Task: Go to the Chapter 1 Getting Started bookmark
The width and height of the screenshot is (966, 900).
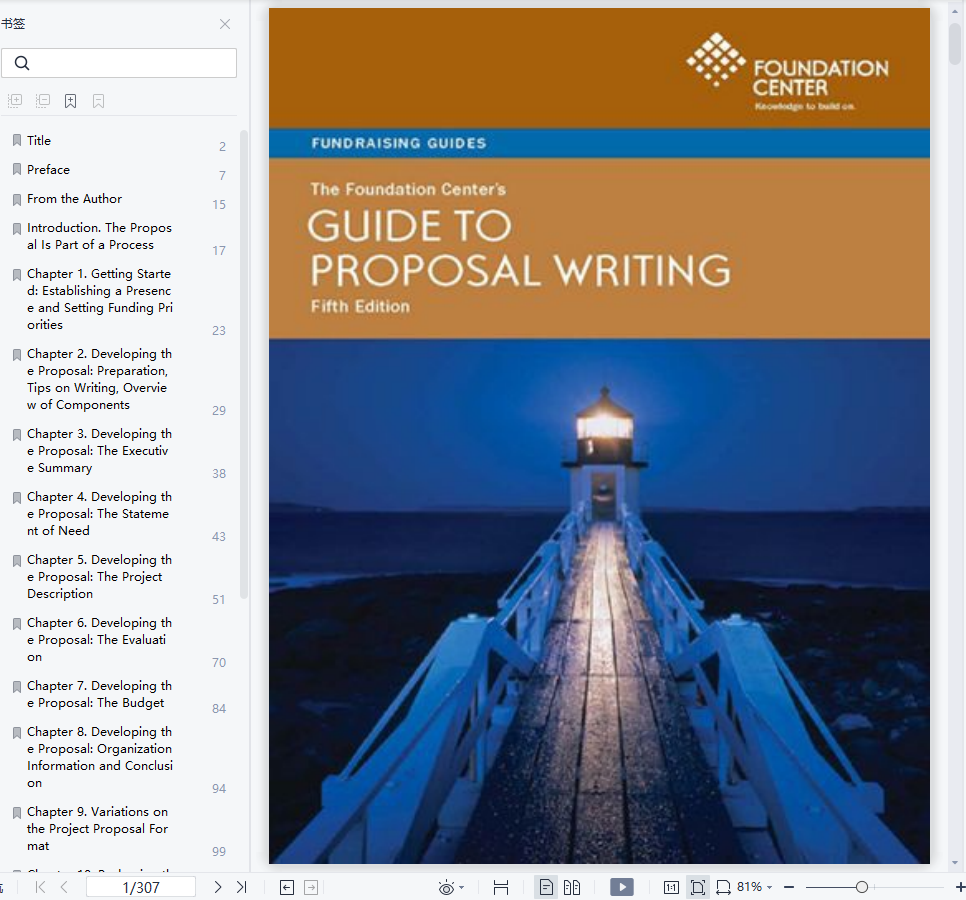Action: click(99, 299)
